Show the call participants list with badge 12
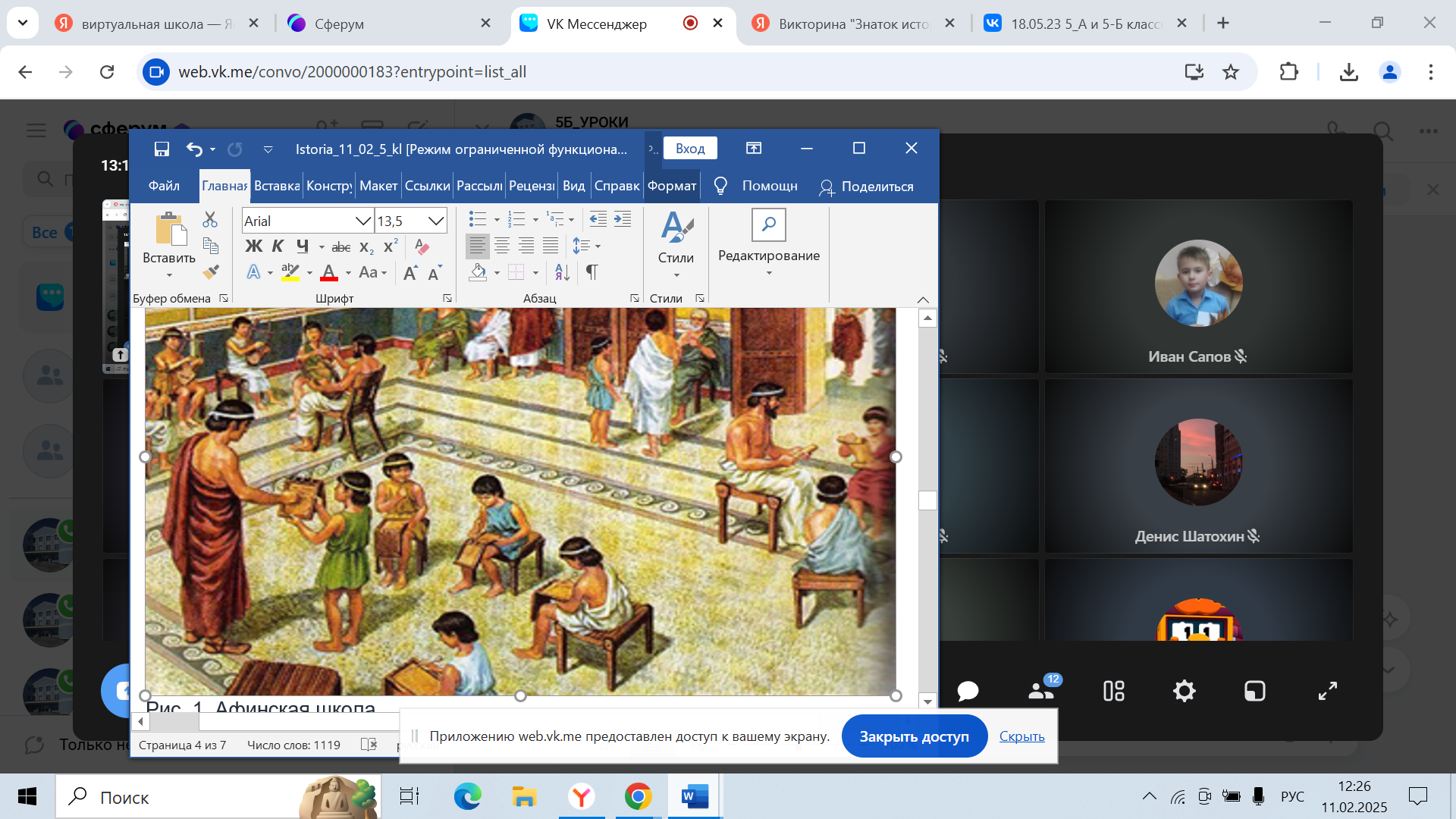The image size is (1456, 819). (x=1042, y=689)
